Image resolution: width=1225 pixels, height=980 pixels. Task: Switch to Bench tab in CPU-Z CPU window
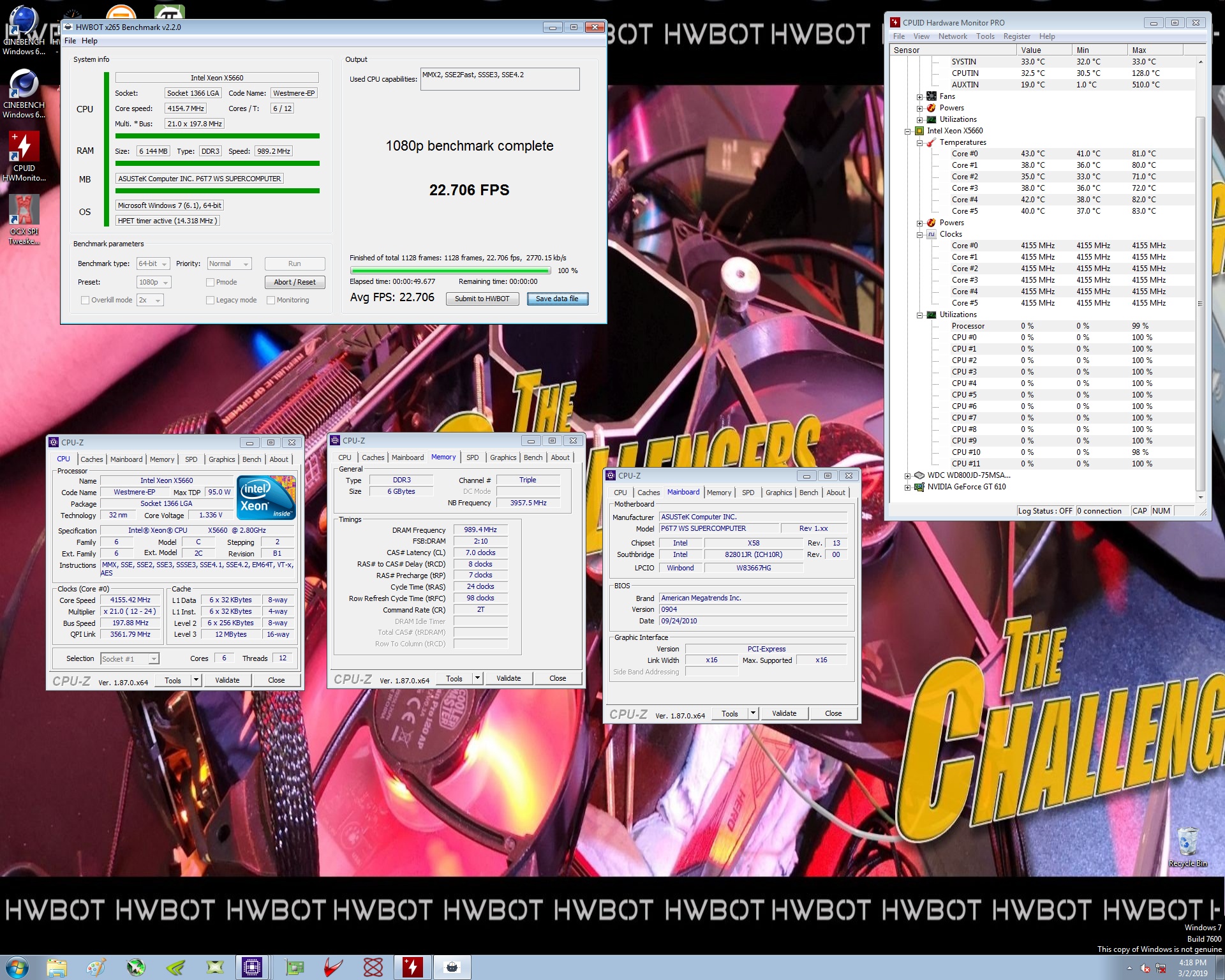[x=251, y=459]
